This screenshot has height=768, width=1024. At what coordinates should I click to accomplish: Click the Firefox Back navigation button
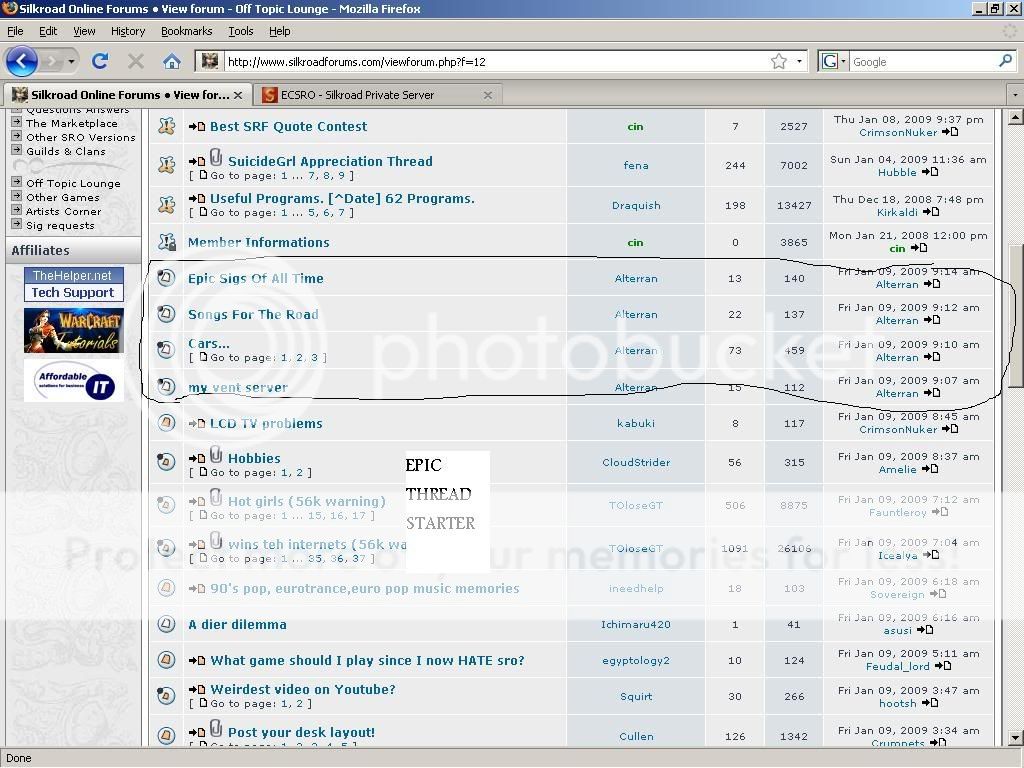click(x=22, y=61)
